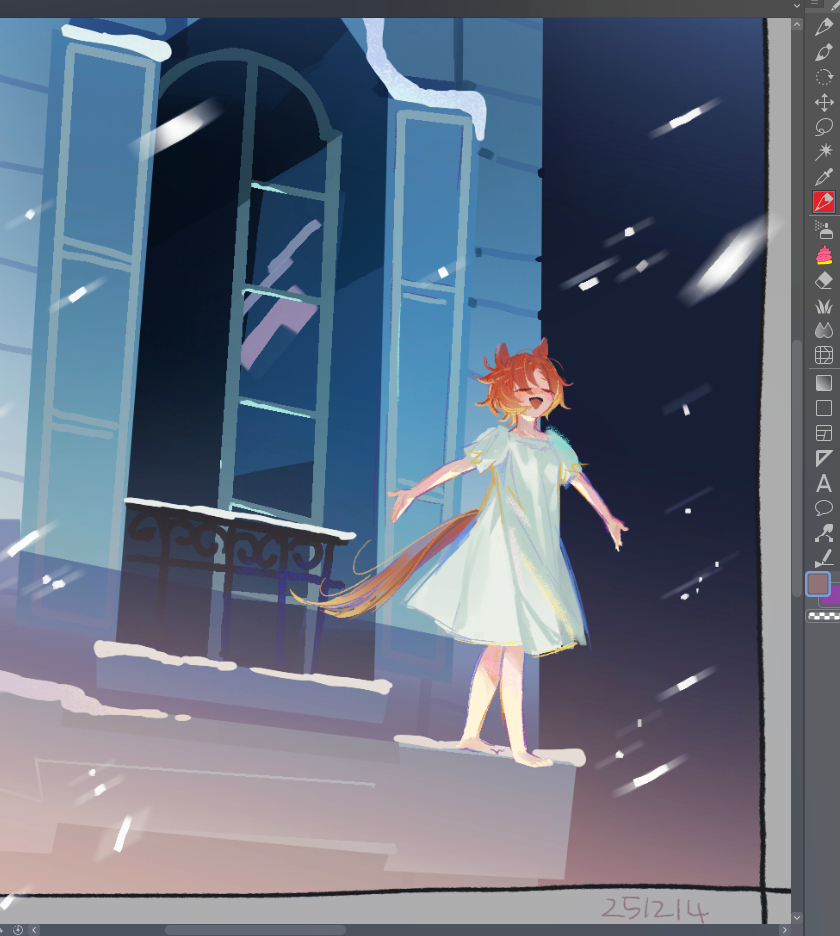Select the Balloon tool
This screenshot has height=936, width=840.
coord(824,509)
